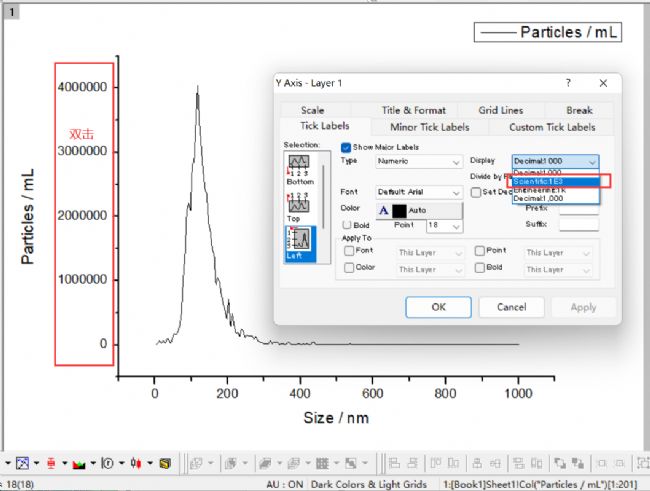Select the Left axis icon in Selection list
Image resolution: width=650 pixels, height=491 pixels.
[x=299, y=240]
